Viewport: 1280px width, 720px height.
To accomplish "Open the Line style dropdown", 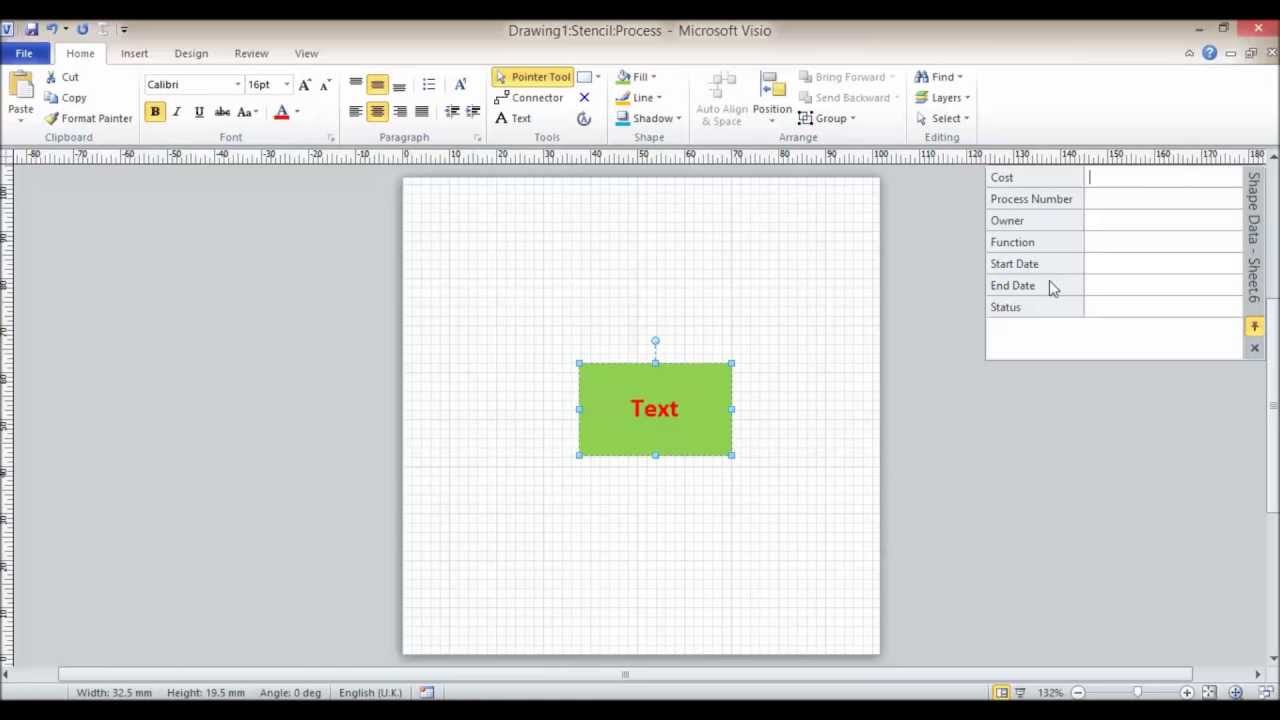I will (639, 98).
